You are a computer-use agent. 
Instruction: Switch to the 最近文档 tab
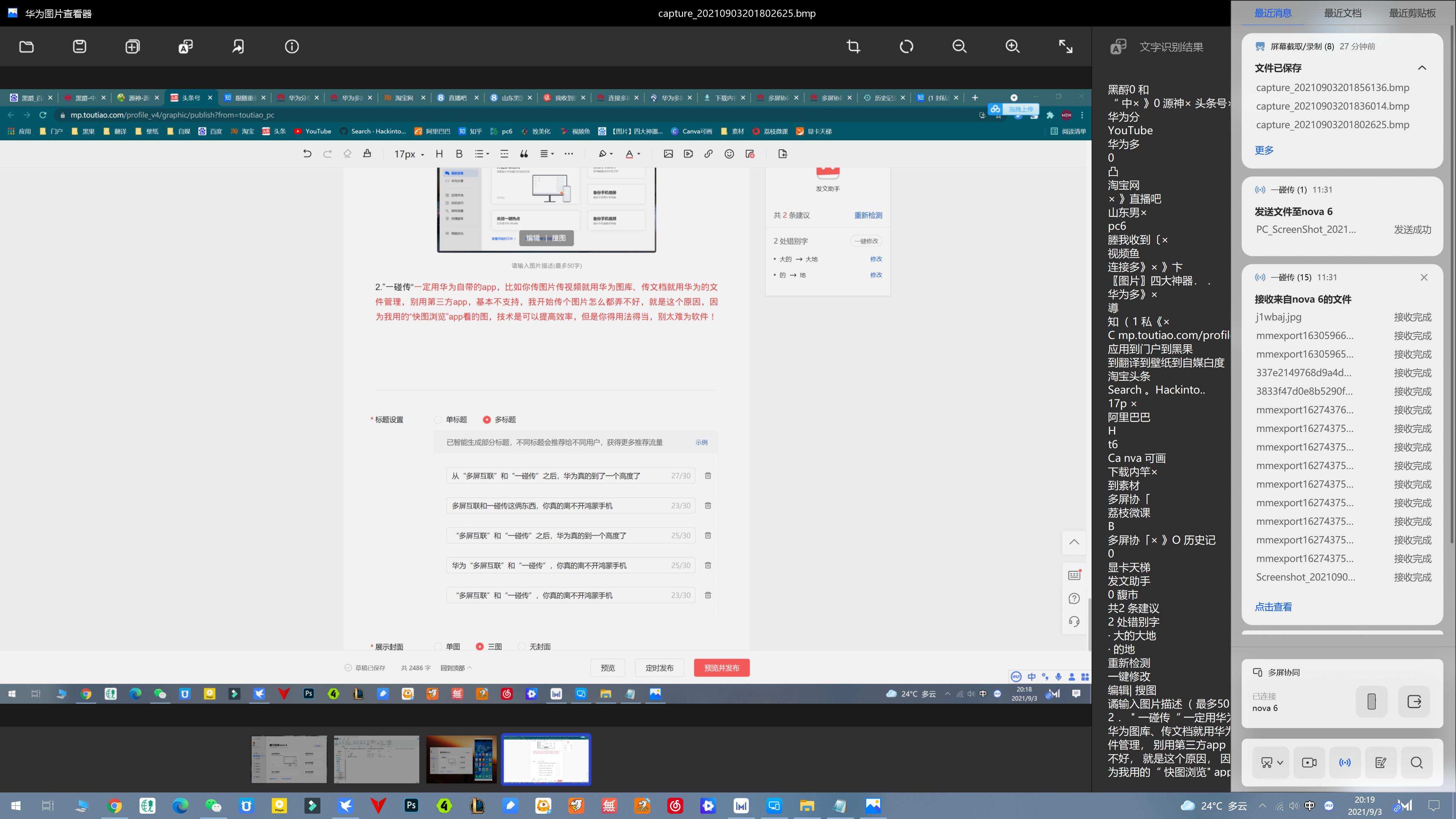(1342, 13)
